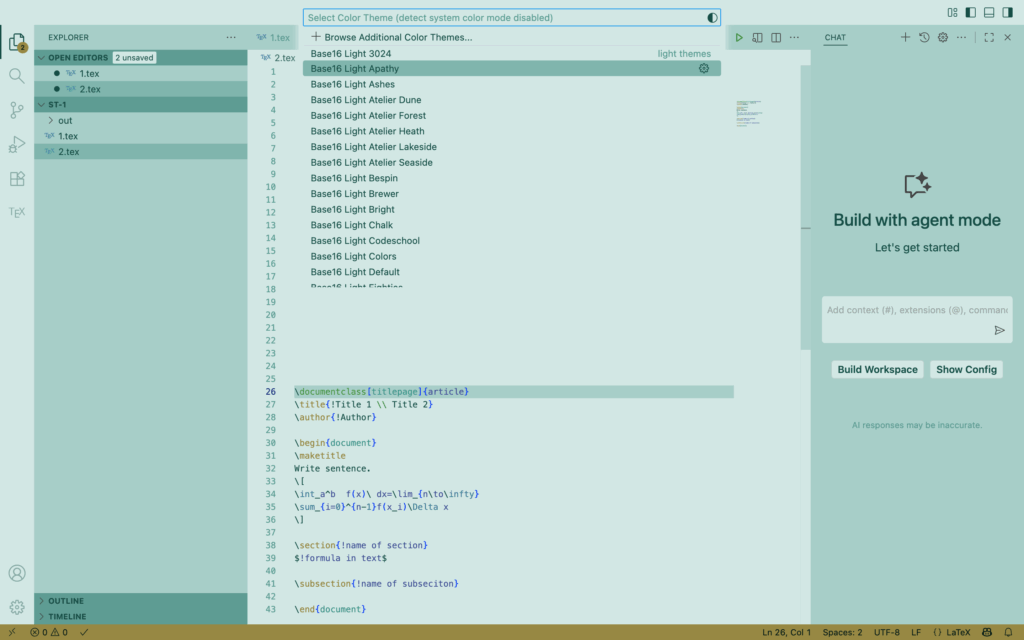Toggle the primary side bar visibility
This screenshot has width=1024, height=640.
[x=970, y=12]
